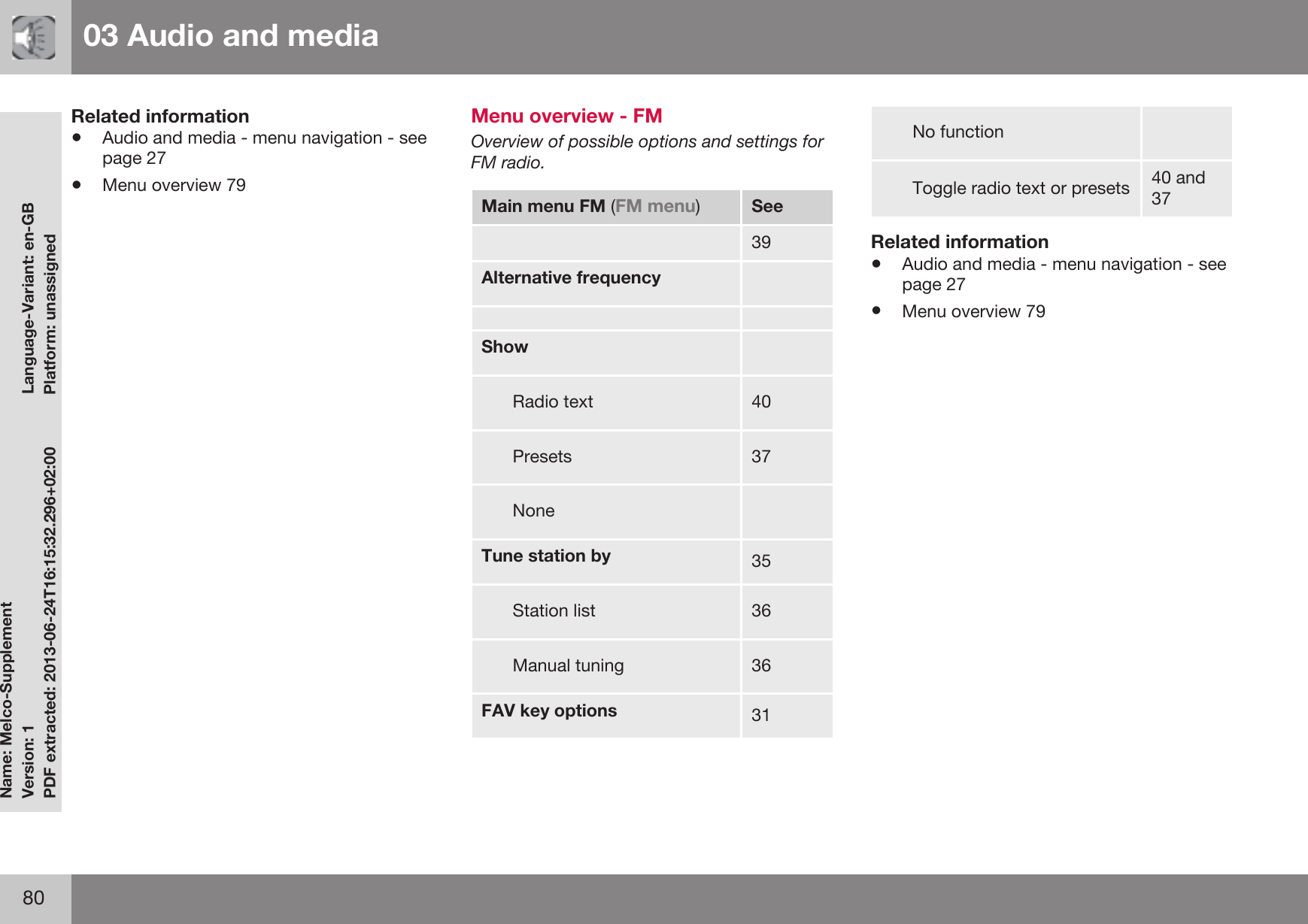Click the 'No function' table cell
The height and width of the screenshot is (924, 1308).
point(1006,133)
